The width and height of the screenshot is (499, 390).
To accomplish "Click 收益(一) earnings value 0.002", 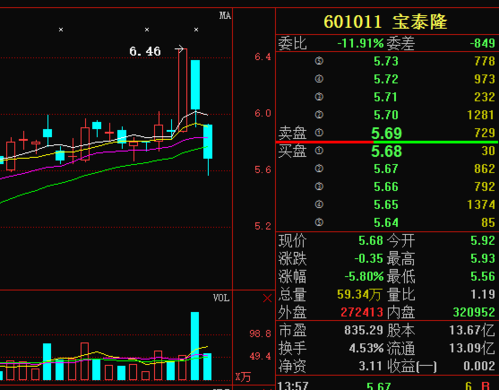I will 479,366.
